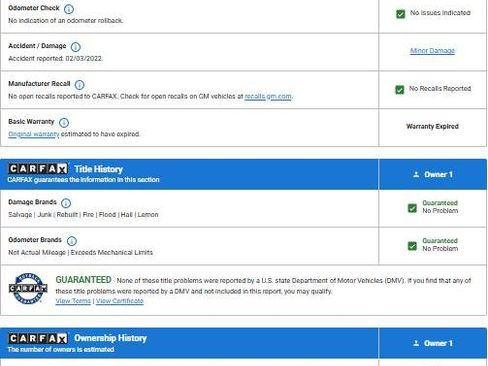Click the Manufacturer Recall label
Viewport: 488px width, 366px height.
tap(39, 84)
